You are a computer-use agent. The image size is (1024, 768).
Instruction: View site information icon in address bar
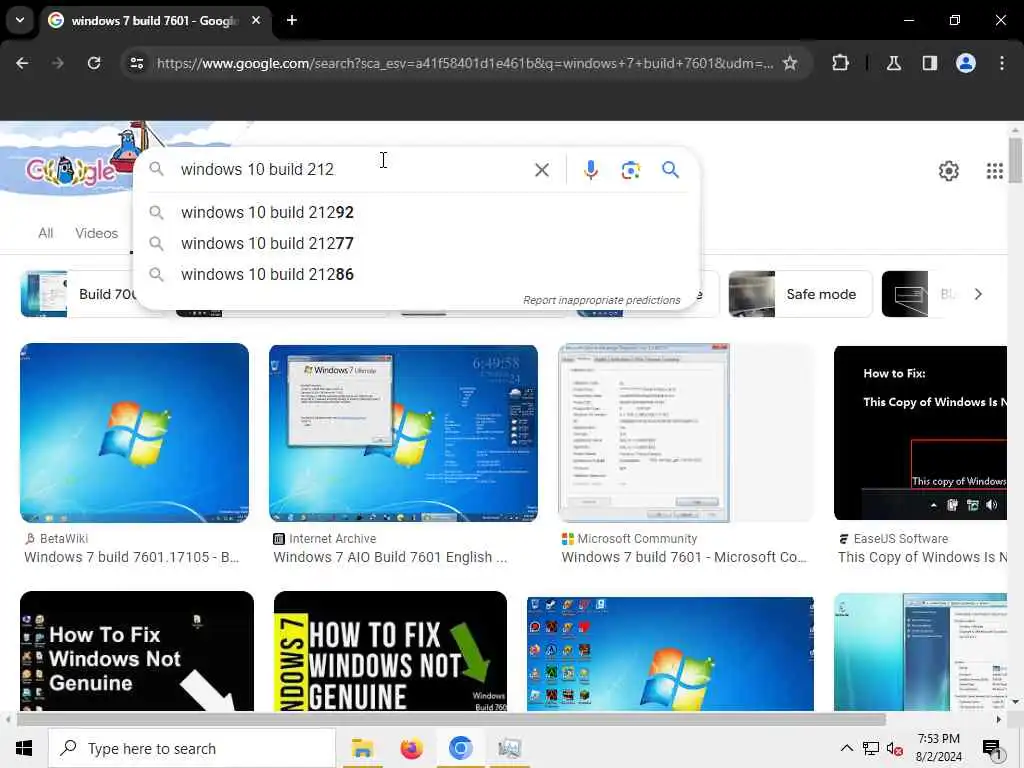136,63
